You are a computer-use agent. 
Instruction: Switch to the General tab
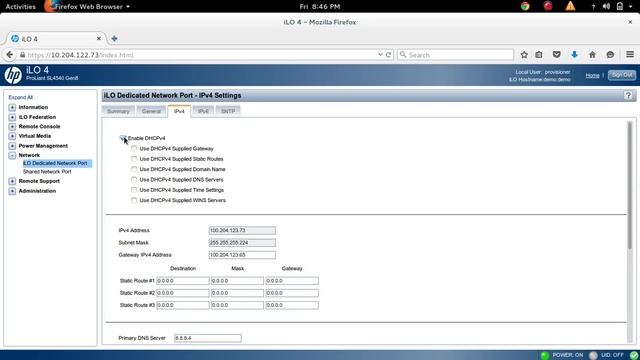(x=151, y=111)
